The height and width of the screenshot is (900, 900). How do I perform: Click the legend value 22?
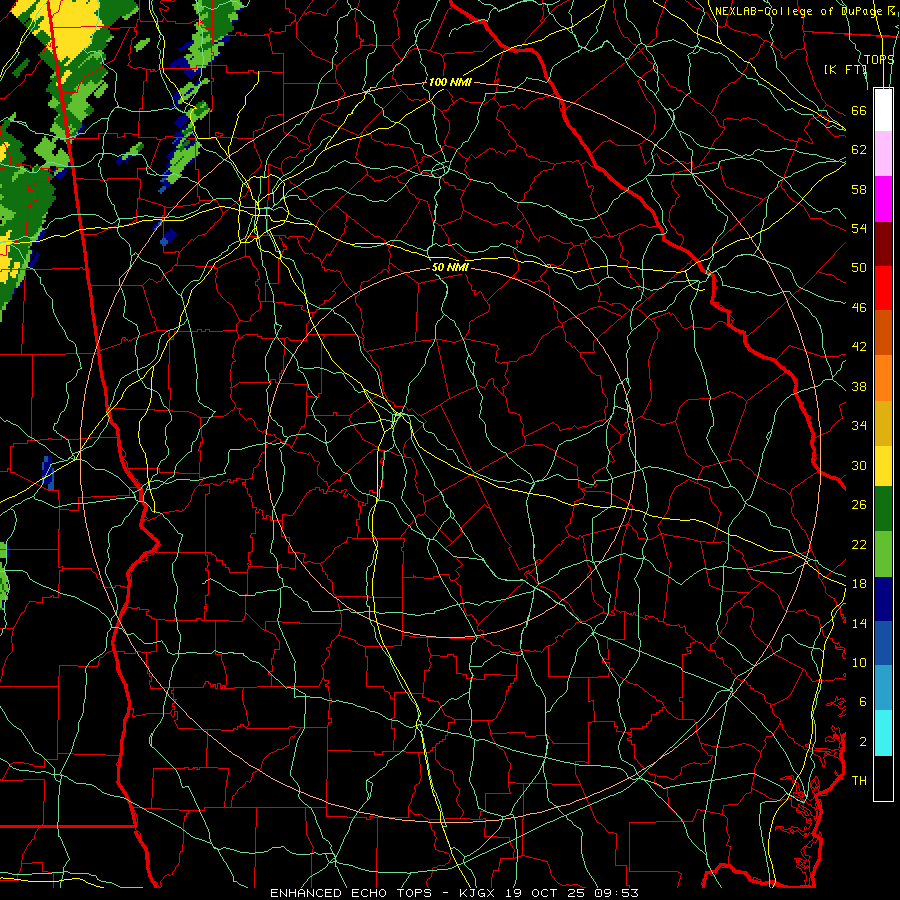point(859,544)
